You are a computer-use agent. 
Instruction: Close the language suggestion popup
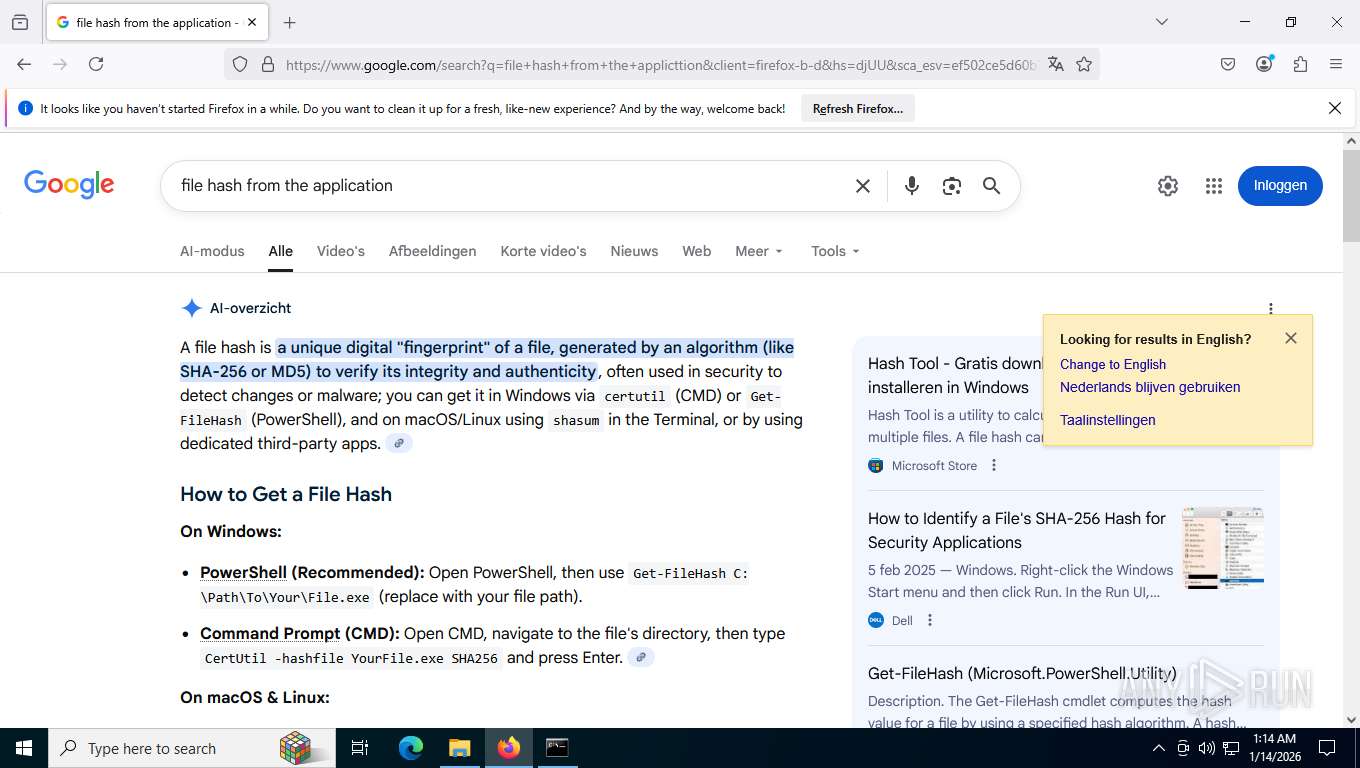pos(1290,338)
